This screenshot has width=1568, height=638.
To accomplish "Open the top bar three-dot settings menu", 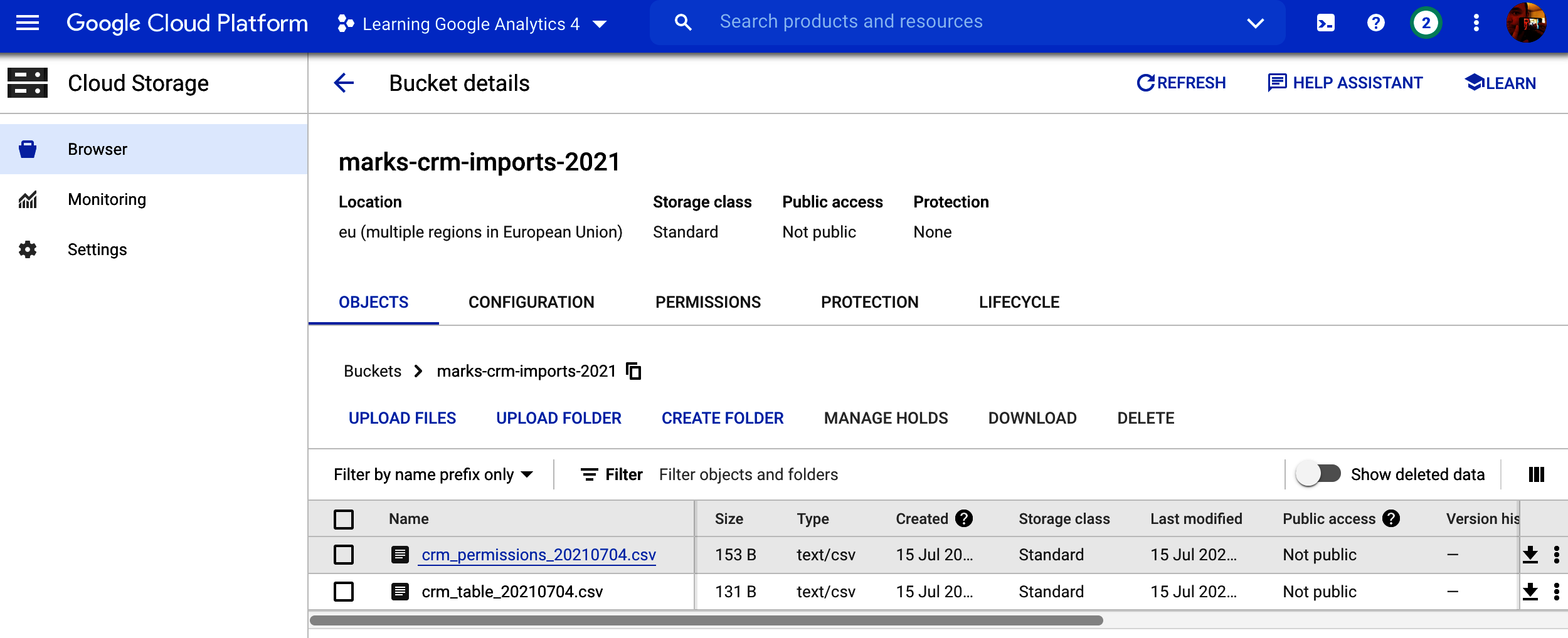I will pyautogui.click(x=1476, y=23).
